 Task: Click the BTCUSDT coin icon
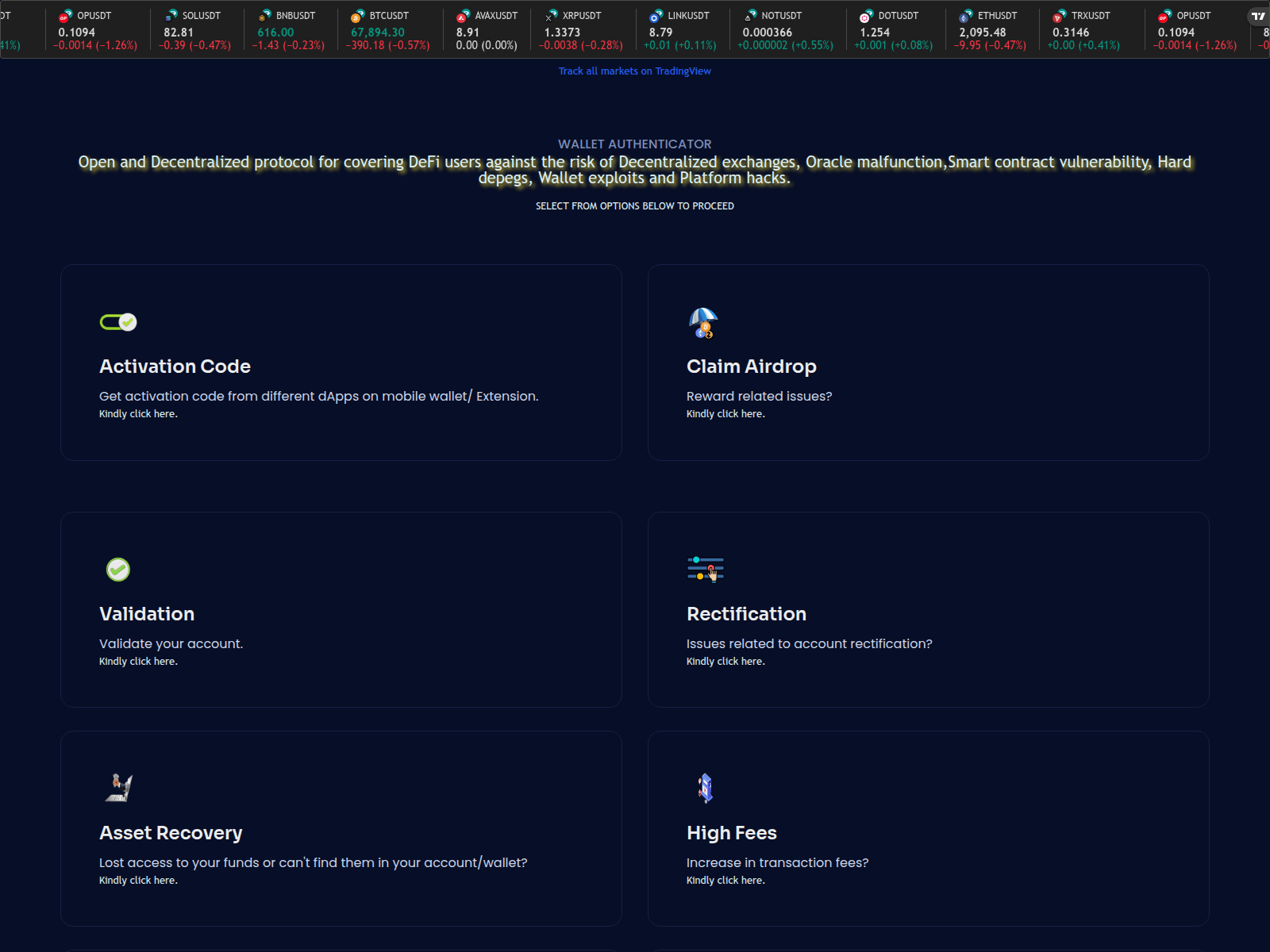pyautogui.click(x=357, y=17)
